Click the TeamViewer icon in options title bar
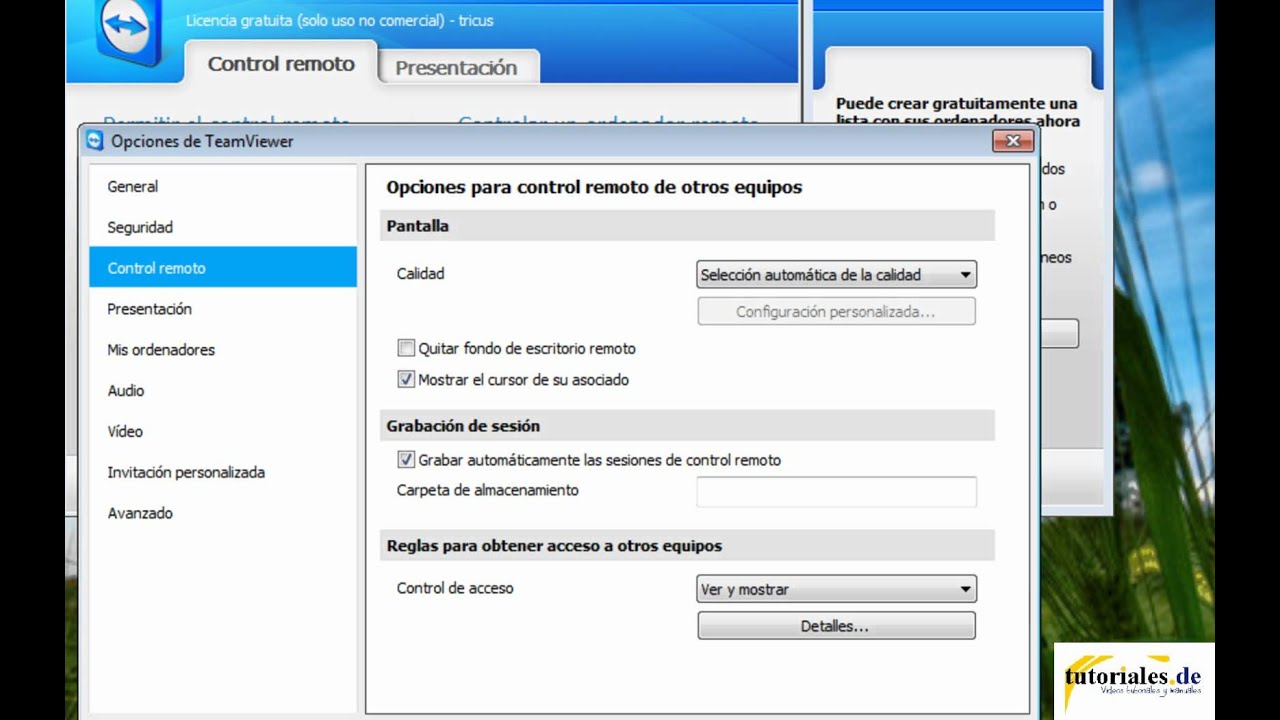The image size is (1280, 720). tap(95, 141)
